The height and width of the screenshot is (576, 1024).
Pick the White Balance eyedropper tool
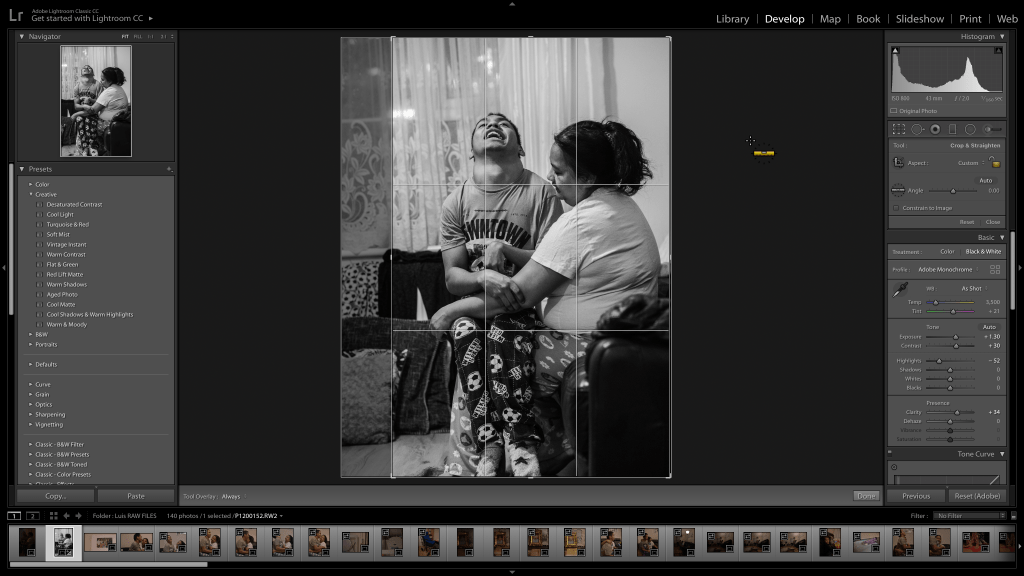(900, 290)
